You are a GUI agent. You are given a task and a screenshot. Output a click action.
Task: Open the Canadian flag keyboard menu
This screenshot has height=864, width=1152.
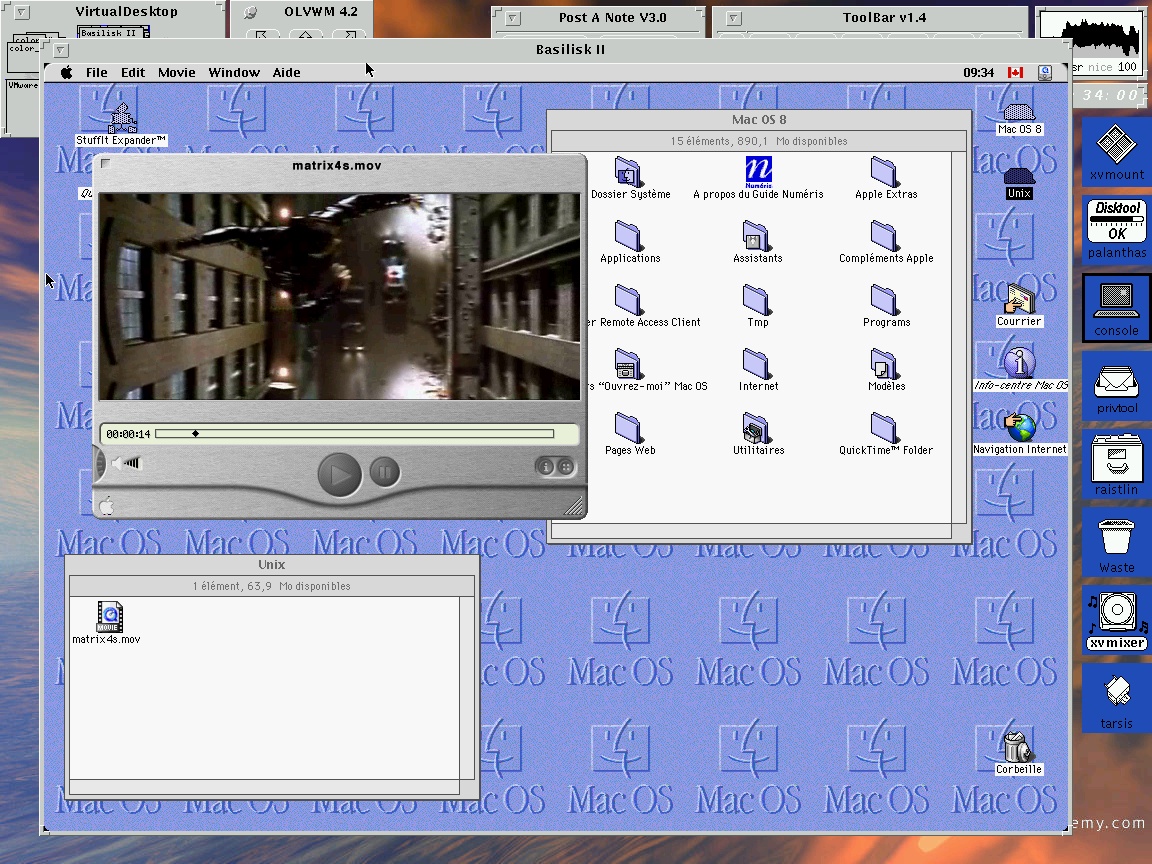tap(1015, 72)
